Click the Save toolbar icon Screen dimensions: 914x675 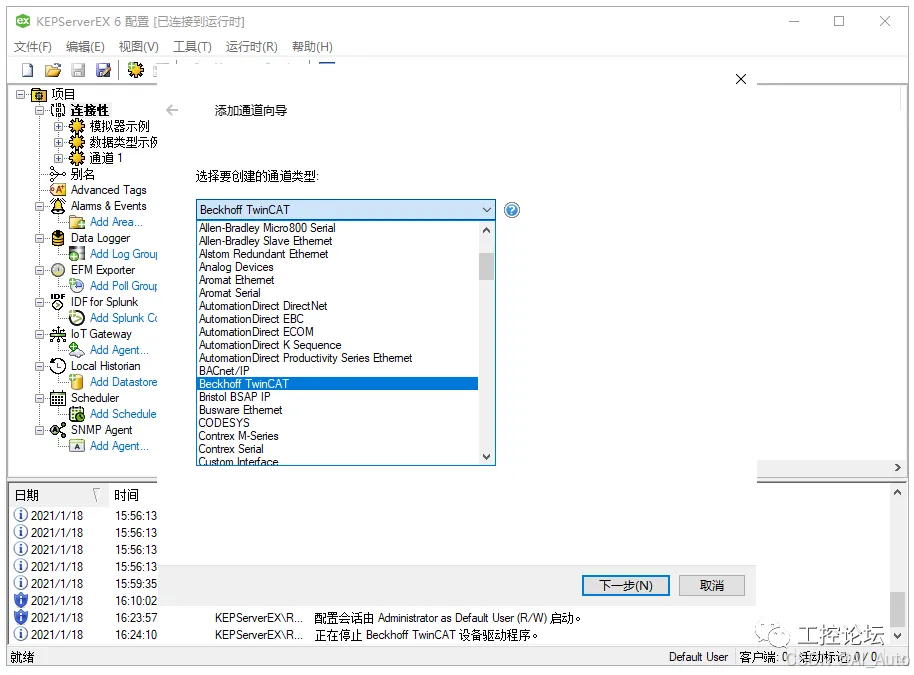78,71
